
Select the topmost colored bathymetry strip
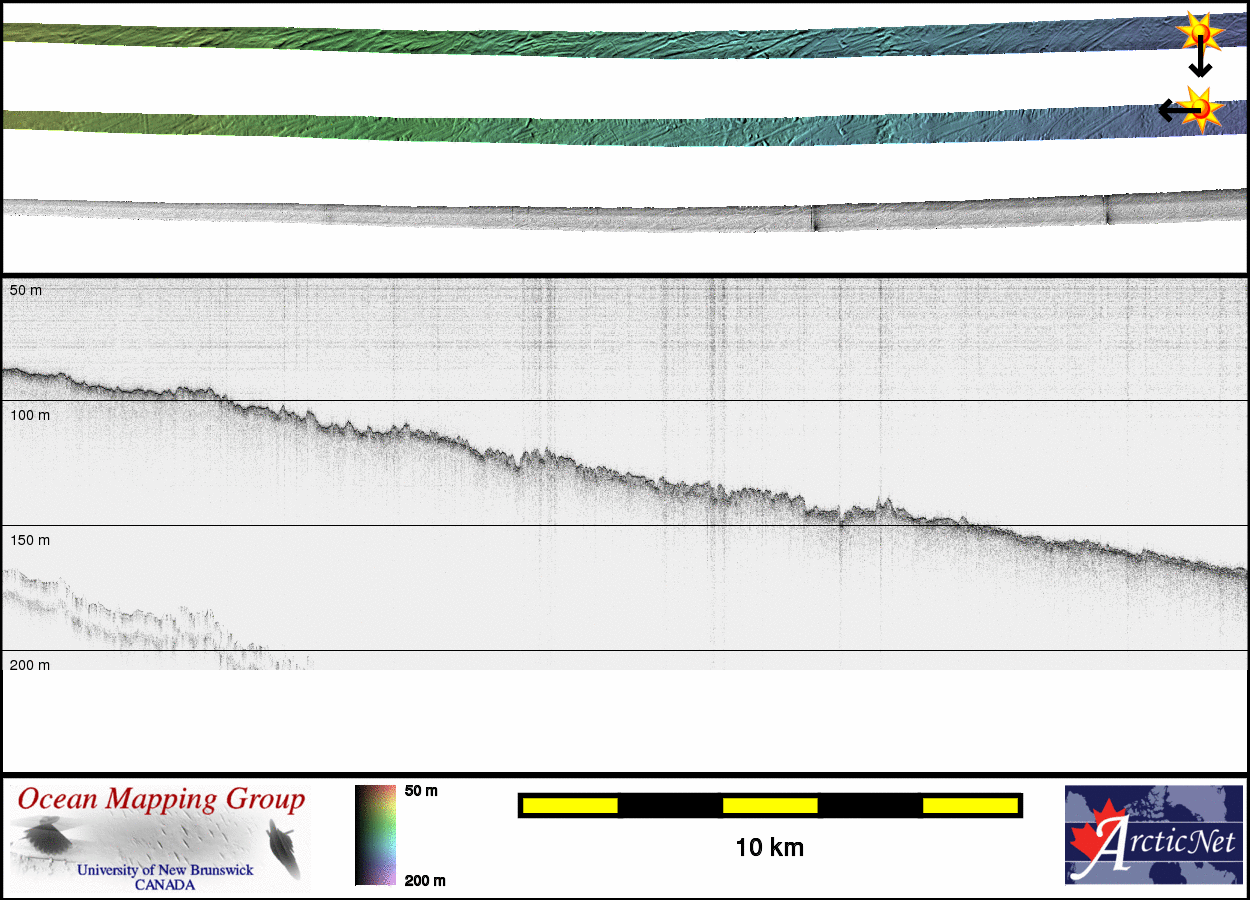click(x=600, y=42)
